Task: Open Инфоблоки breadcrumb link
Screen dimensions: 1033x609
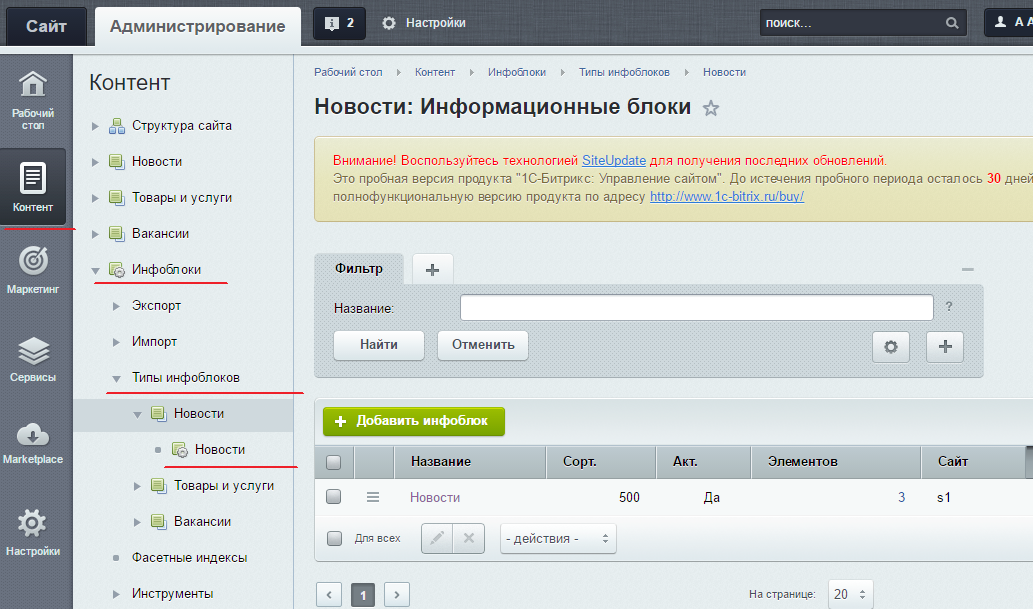Action: (516, 72)
